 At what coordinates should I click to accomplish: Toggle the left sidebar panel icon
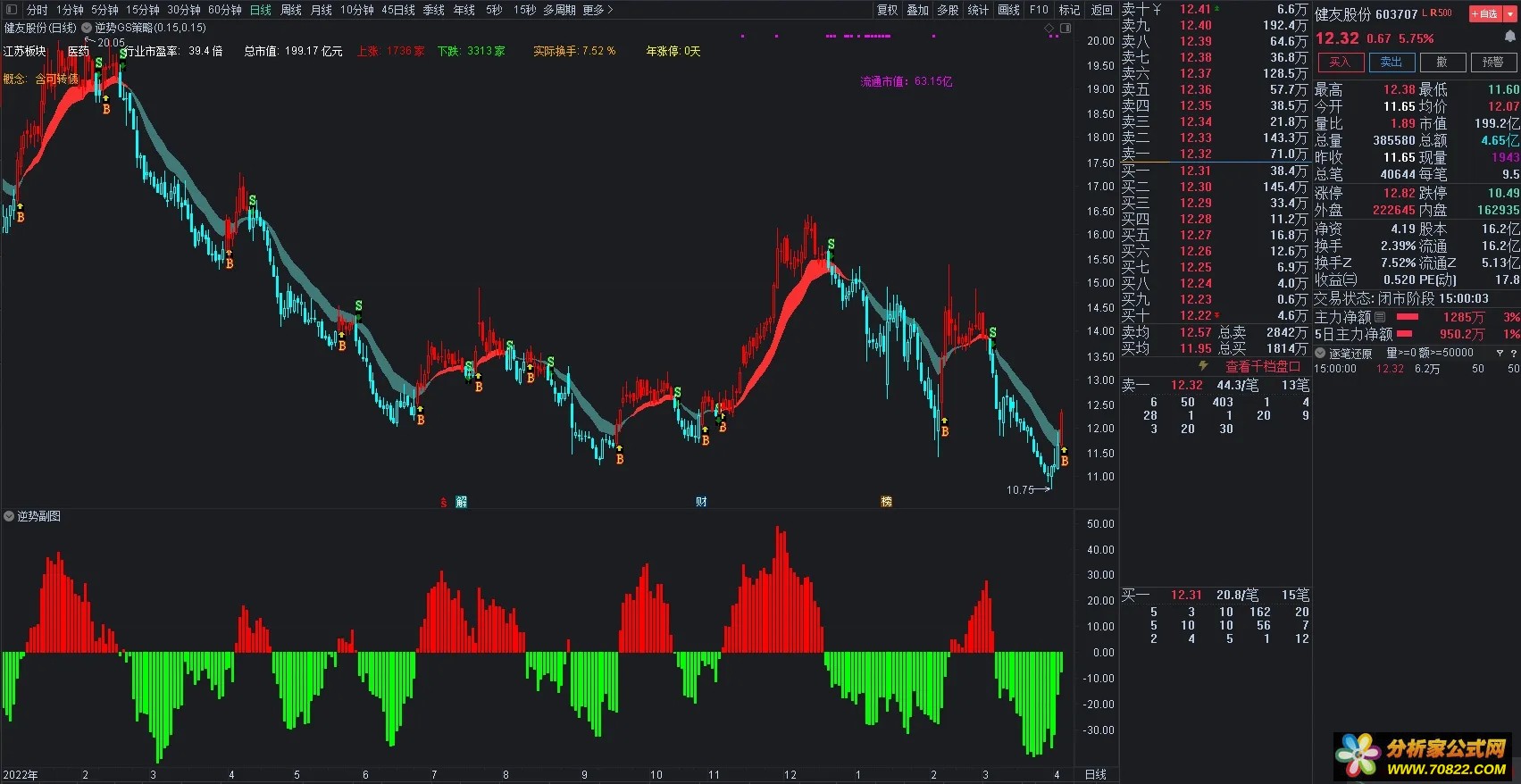(x=11, y=10)
